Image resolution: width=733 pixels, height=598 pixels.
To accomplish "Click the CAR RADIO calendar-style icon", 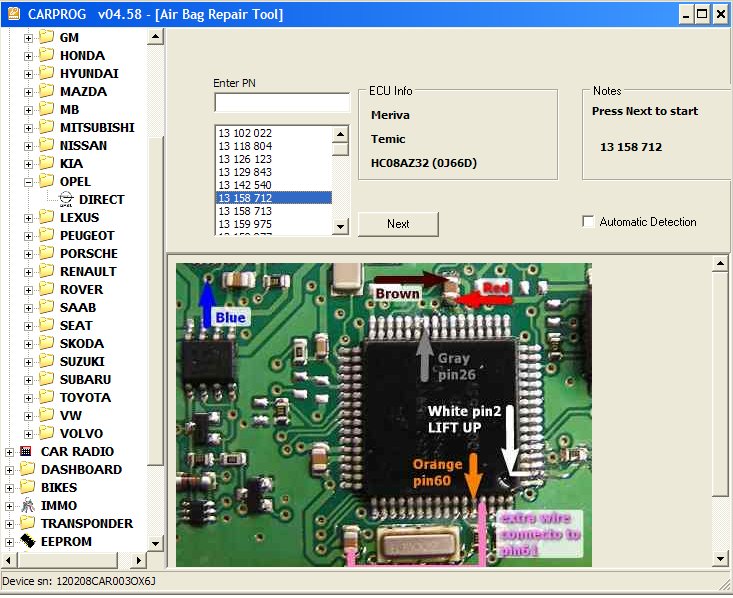I will pos(26,451).
